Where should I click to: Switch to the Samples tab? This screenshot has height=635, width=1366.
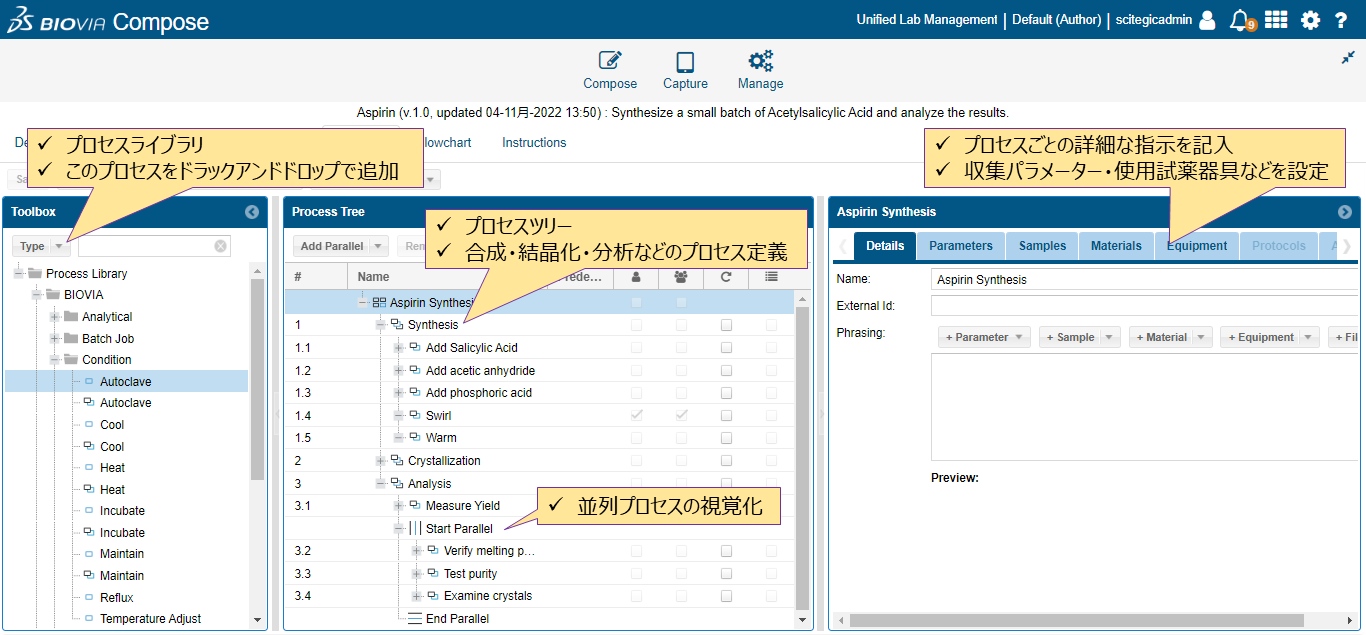coord(1043,246)
